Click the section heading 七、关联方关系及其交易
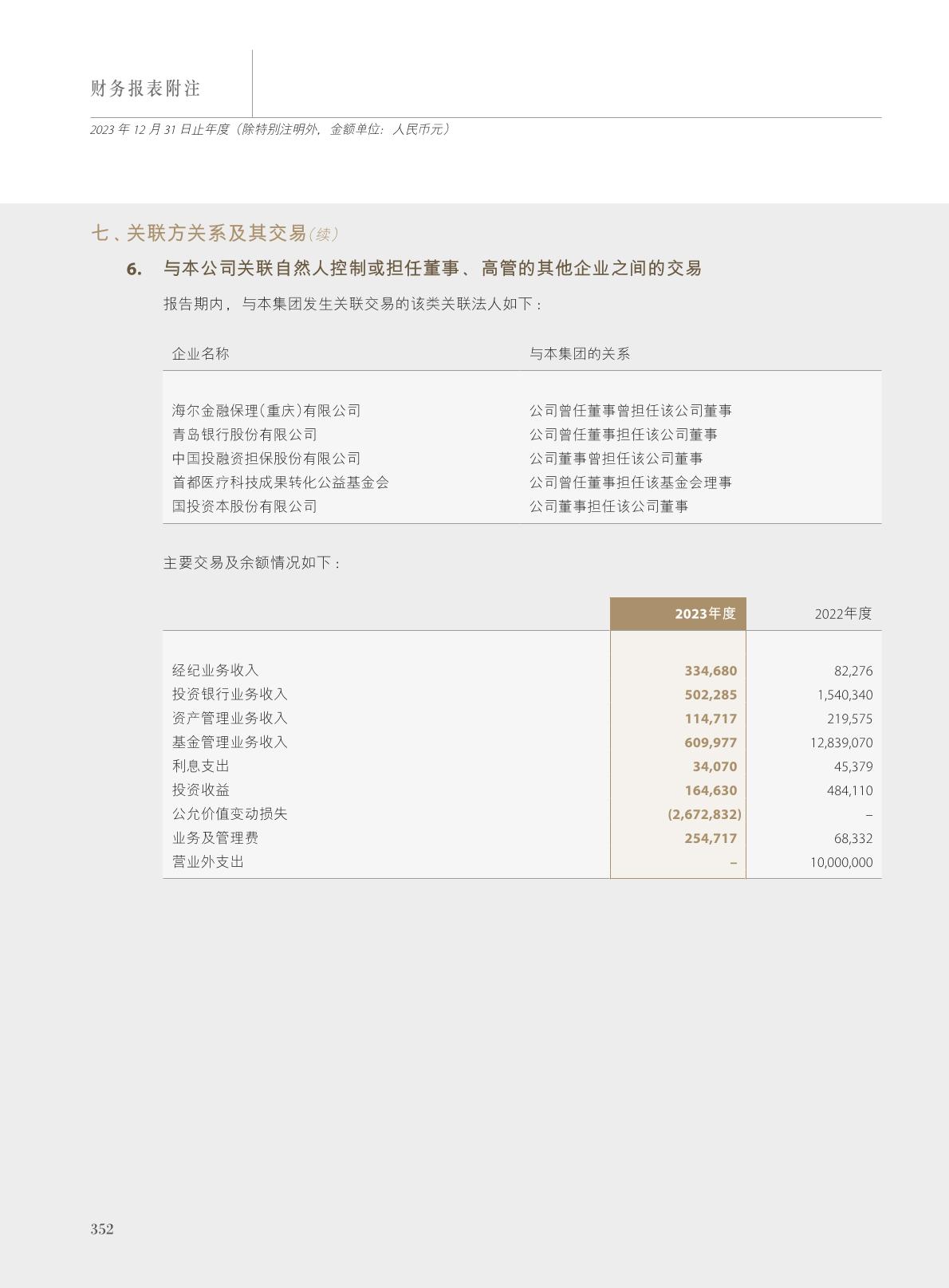The height and width of the screenshot is (1288, 949). tap(199, 233)
